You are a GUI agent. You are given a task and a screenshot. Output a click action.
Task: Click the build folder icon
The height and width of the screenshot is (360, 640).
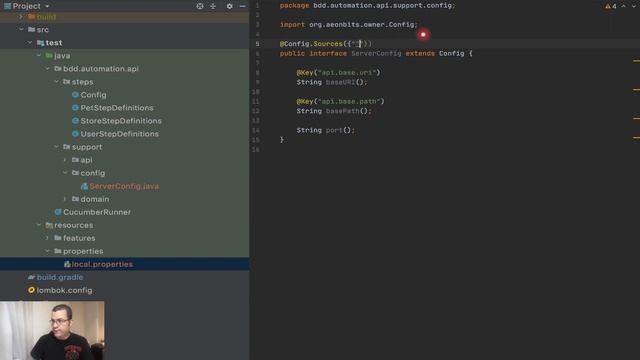(31, 17)
